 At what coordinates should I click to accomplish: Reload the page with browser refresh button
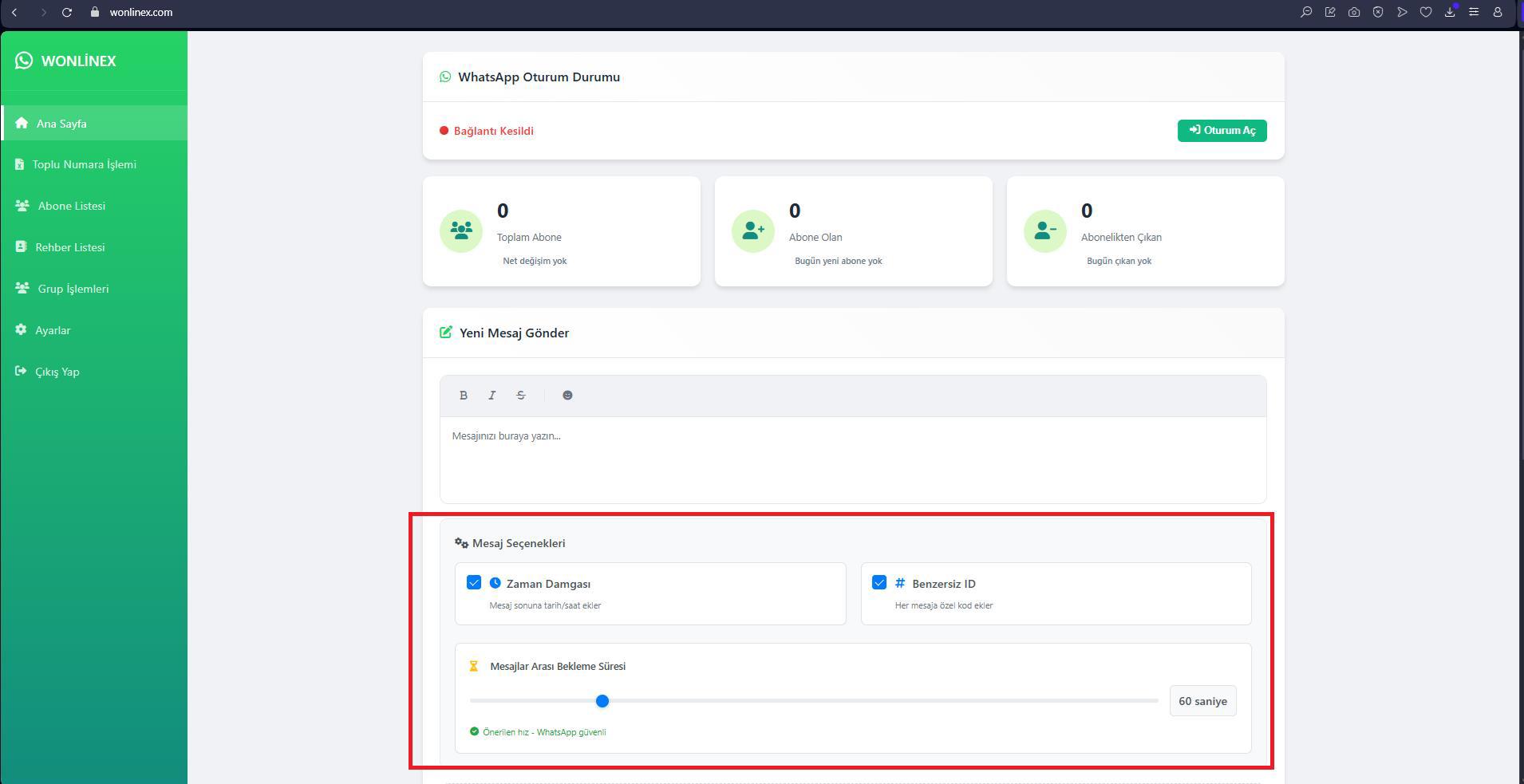pyautogui.click(x=67, y=12)
